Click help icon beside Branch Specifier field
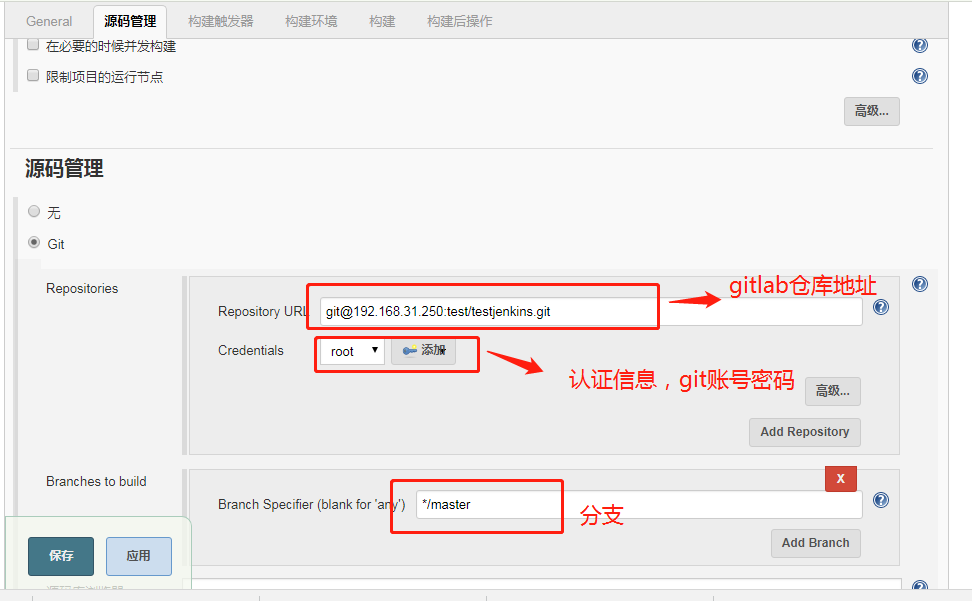This screenshot has width=972, height=601. pyautogui.click(x=881, y=501)
